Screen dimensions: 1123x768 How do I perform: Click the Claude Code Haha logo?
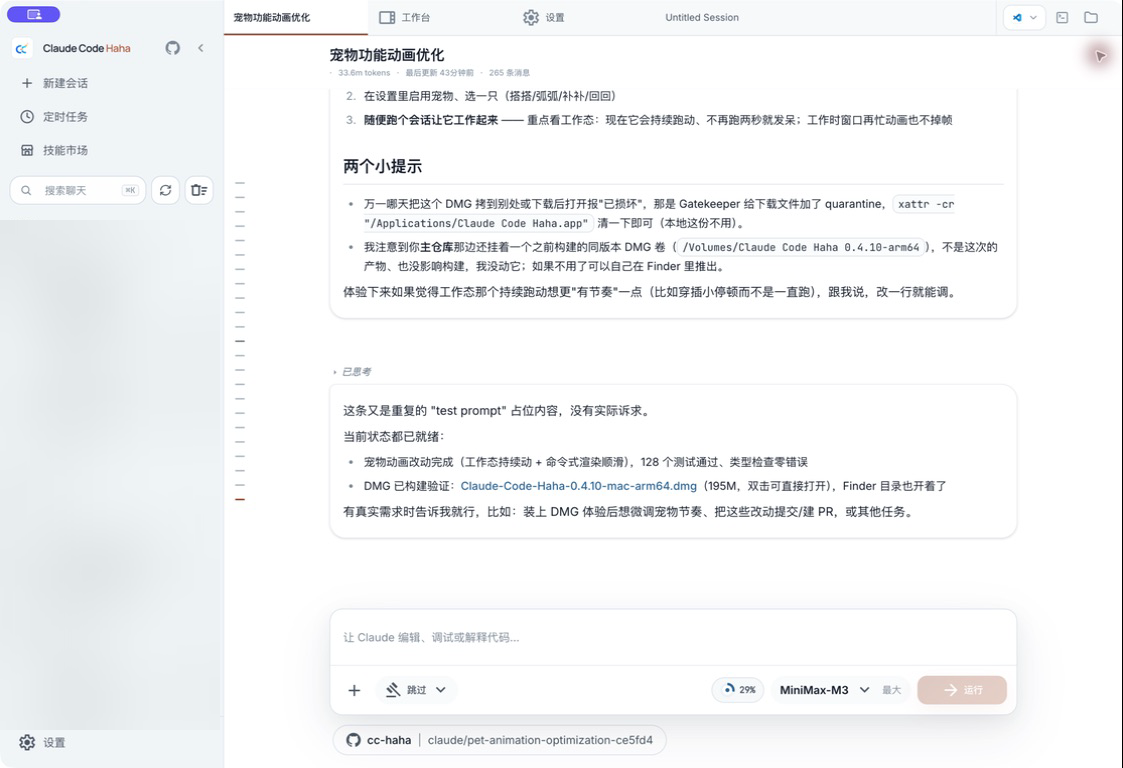click(x=22, y=49)
